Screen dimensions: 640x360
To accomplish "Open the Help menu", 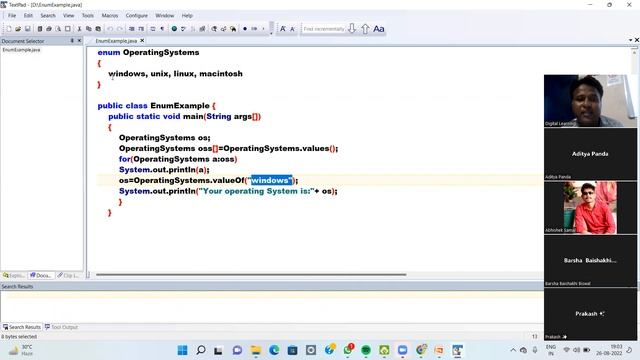I will click(x=187, y=16).
